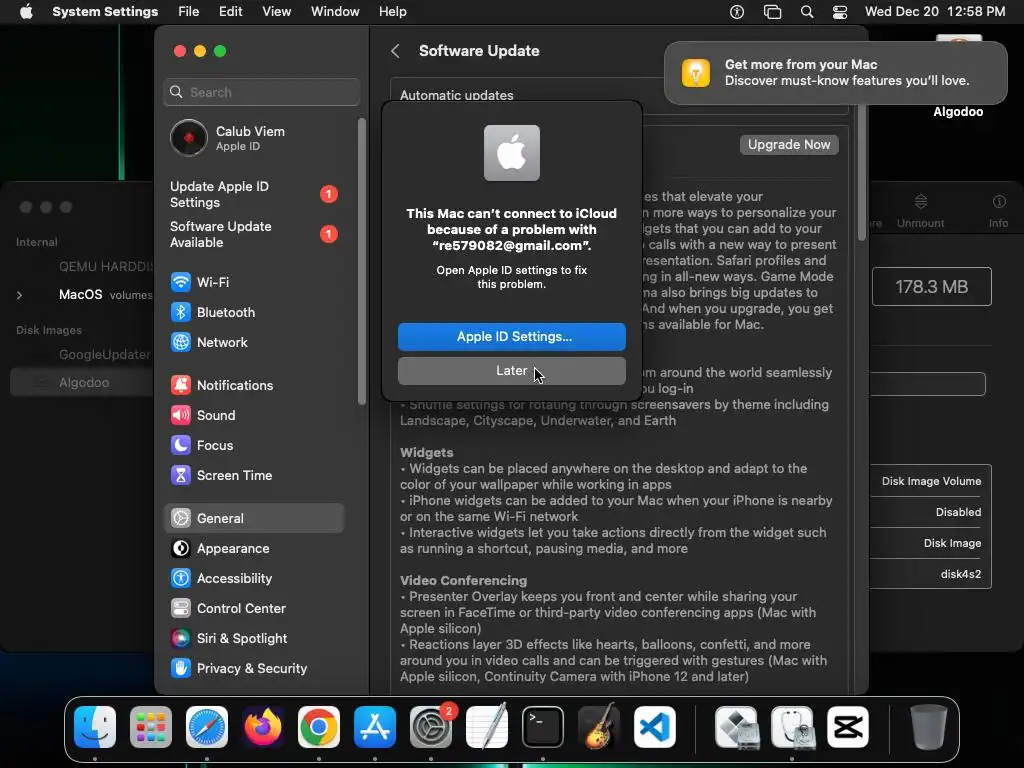Open the File menu
Viewport: 1024px width, 768px height.
point(189,12)
